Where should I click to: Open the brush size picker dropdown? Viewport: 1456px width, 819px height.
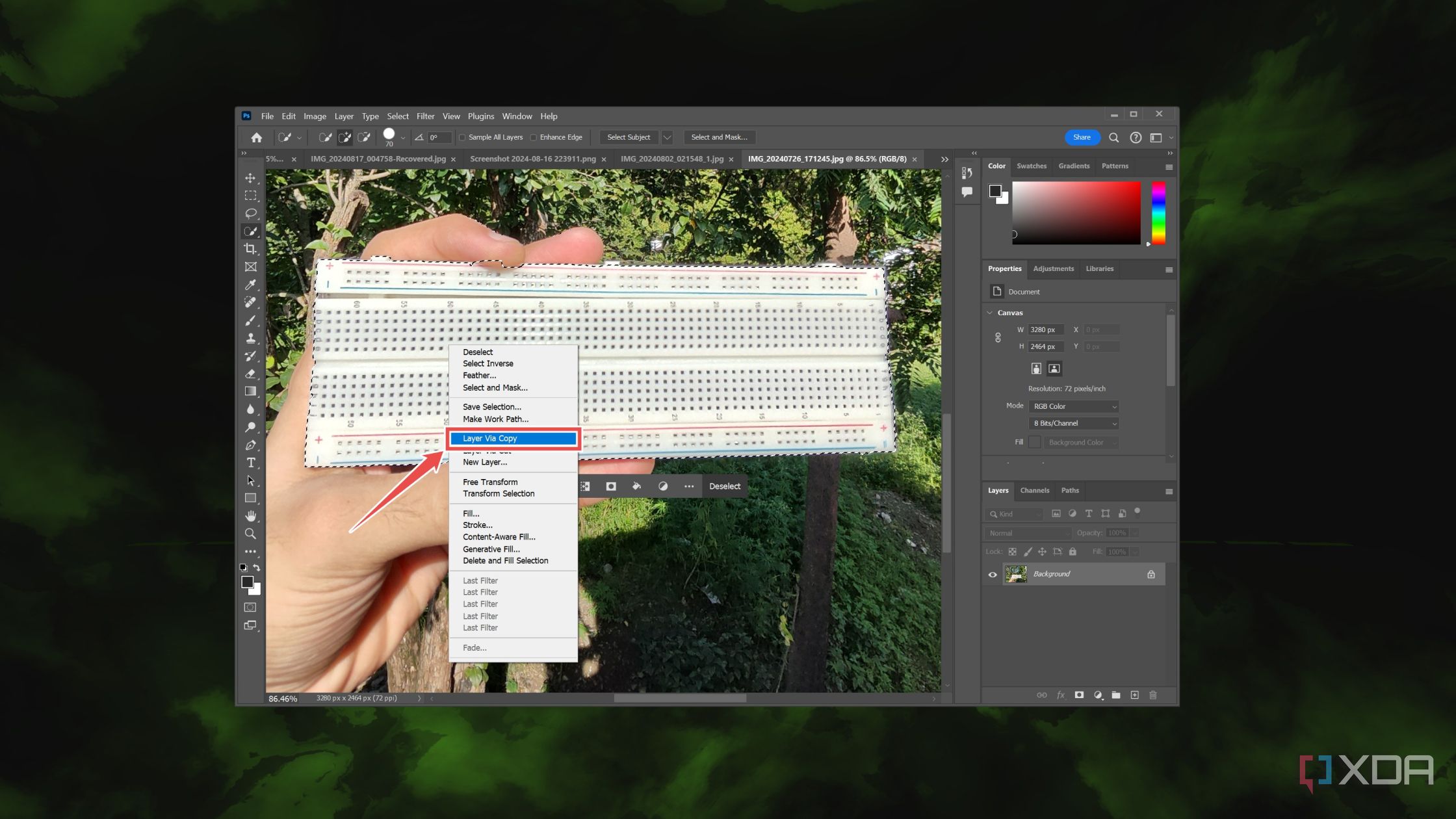pos(402,138)
